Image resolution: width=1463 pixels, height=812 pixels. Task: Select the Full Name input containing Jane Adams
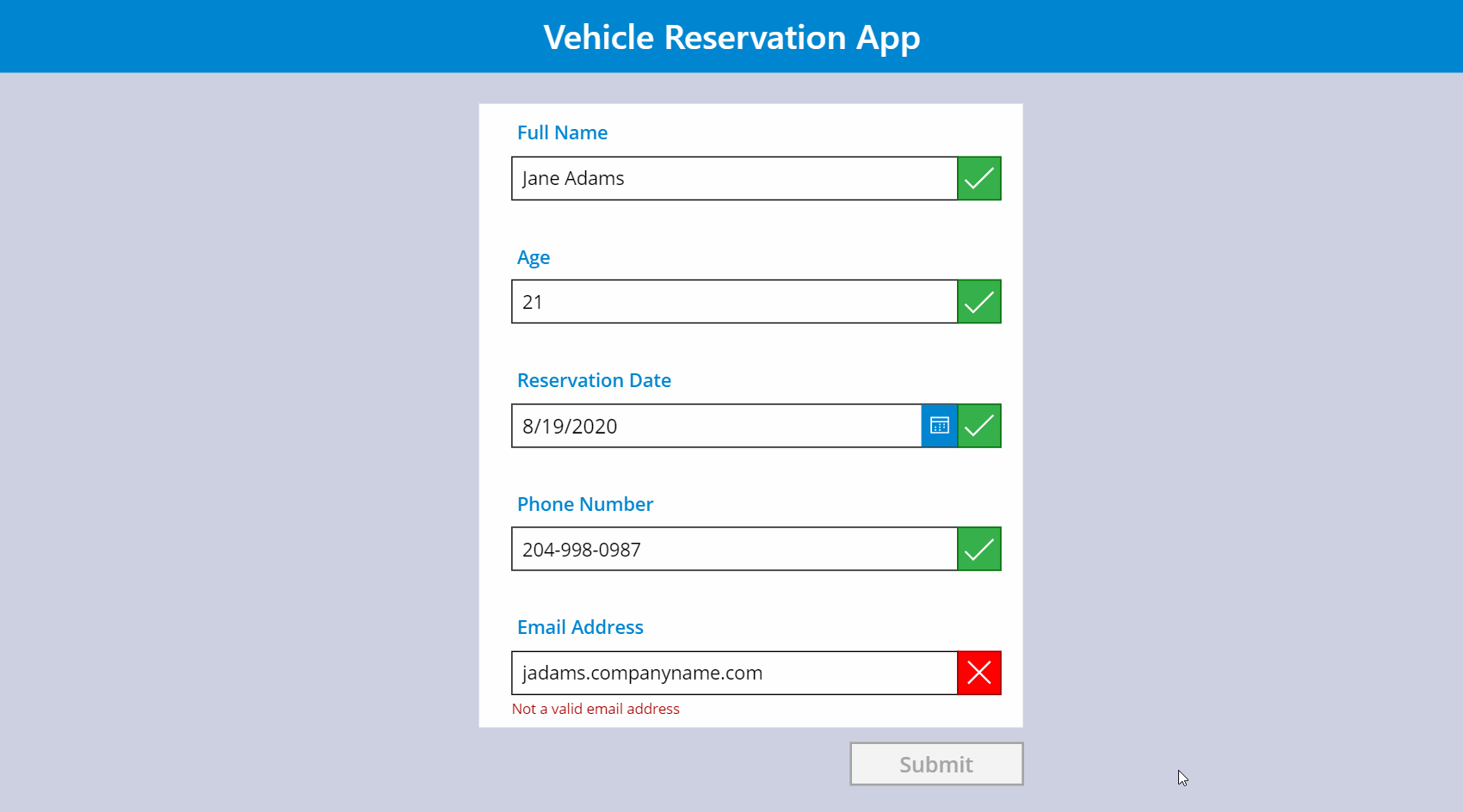pyautogui.click(x=731, y=178)
